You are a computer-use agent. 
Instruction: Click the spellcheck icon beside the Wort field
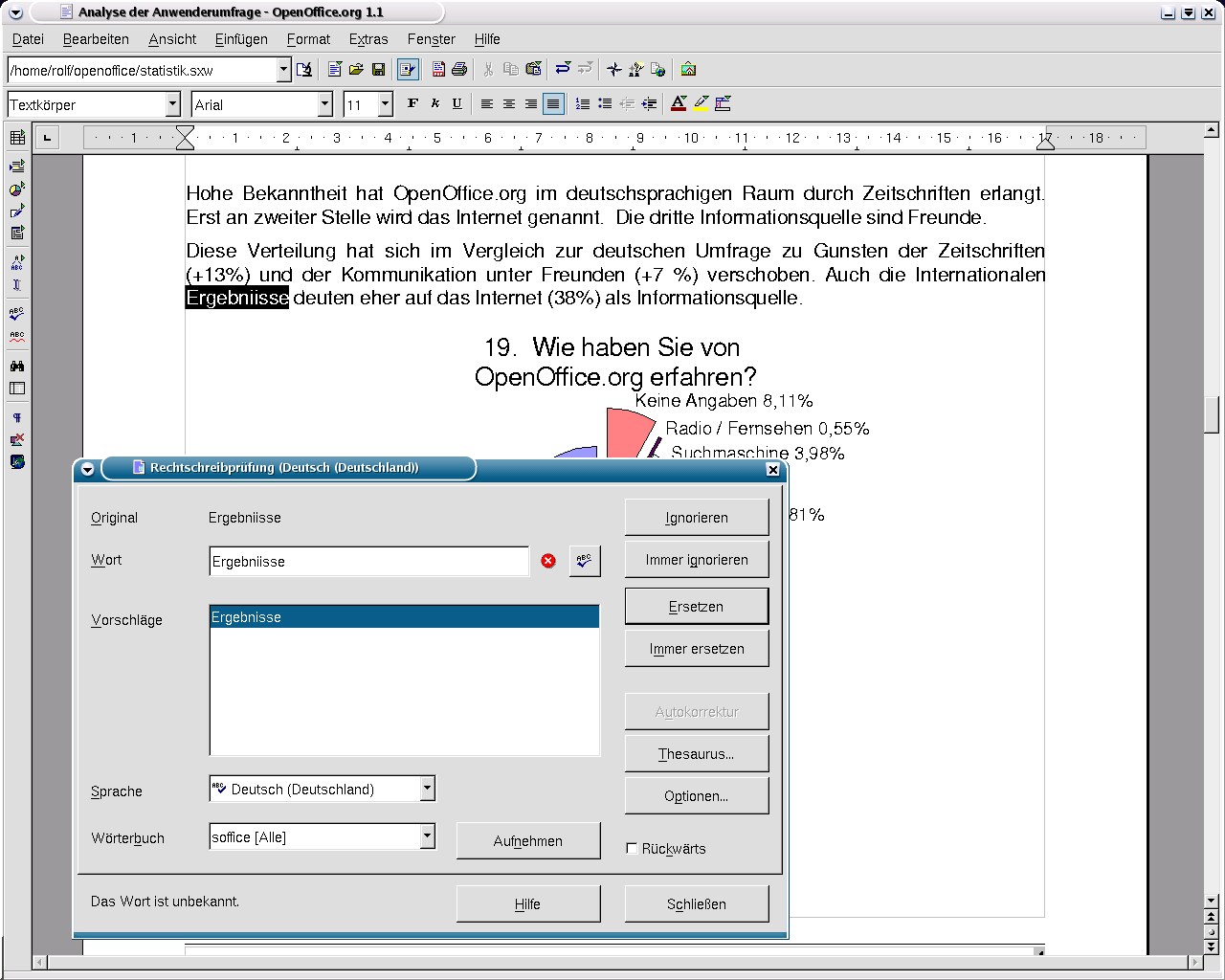pyautogui.click(x=584, y=561)
